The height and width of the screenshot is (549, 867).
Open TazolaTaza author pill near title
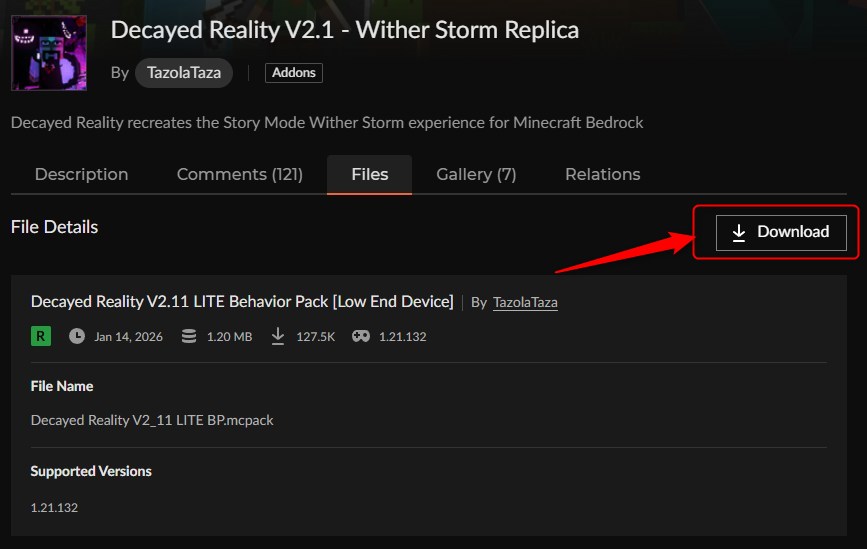184,72
